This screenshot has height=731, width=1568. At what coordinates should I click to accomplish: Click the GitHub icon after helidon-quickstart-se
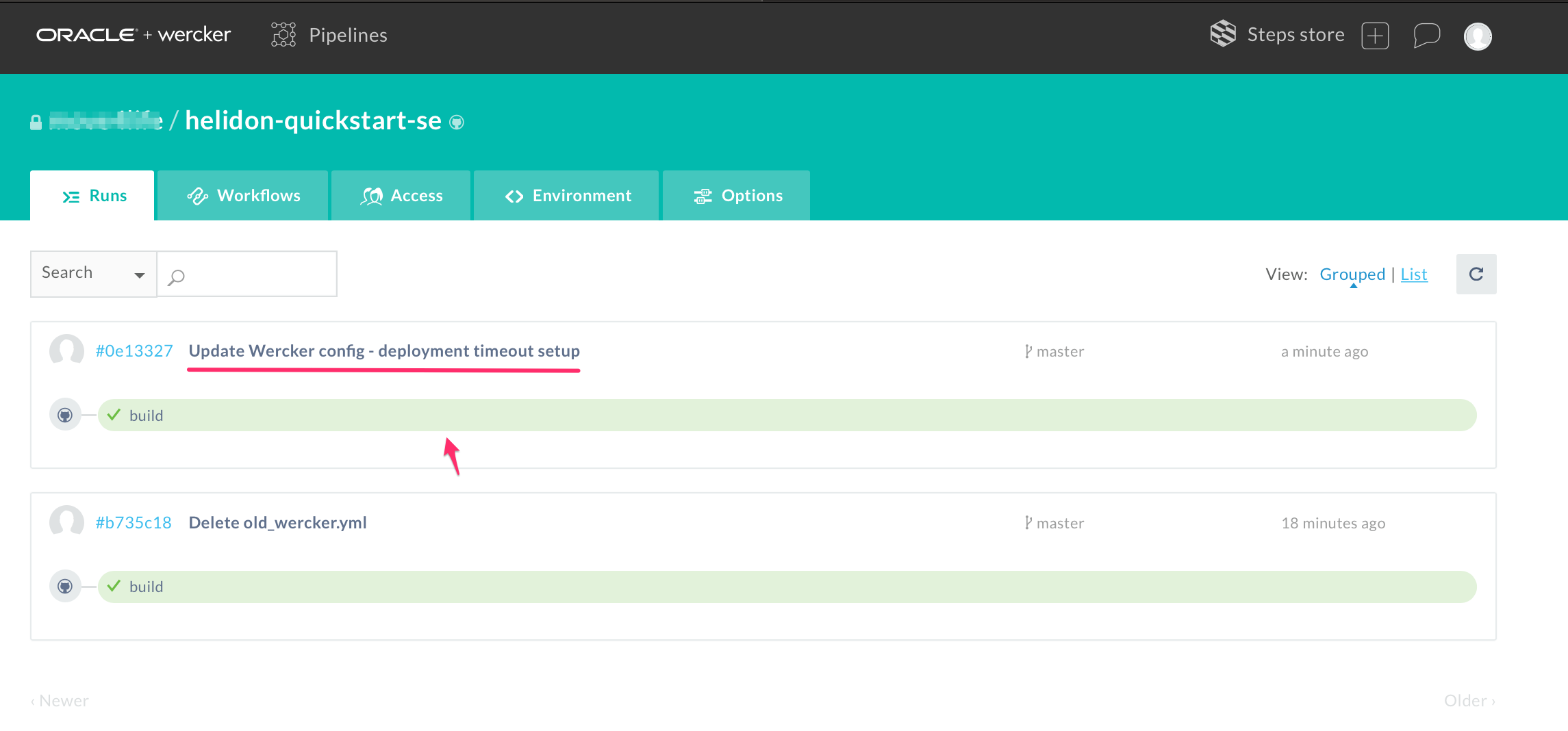[457, 123]
